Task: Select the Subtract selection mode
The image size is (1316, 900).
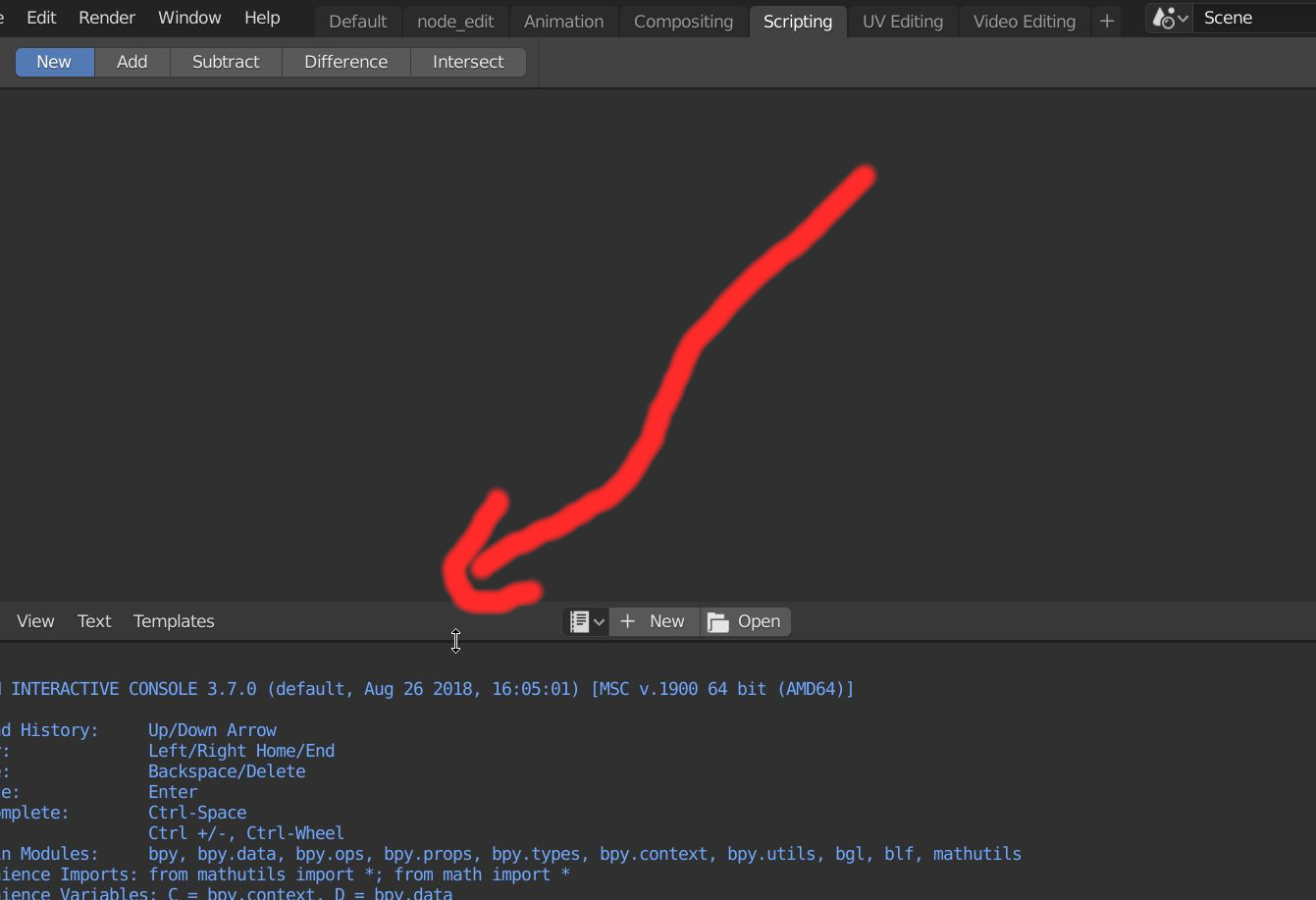Action: pos(226,62)
